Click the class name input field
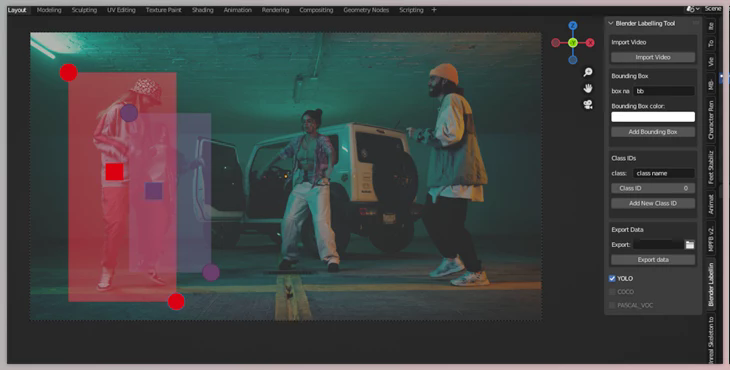The height and width of the screenshot is (370, 730). pos(663,173)
